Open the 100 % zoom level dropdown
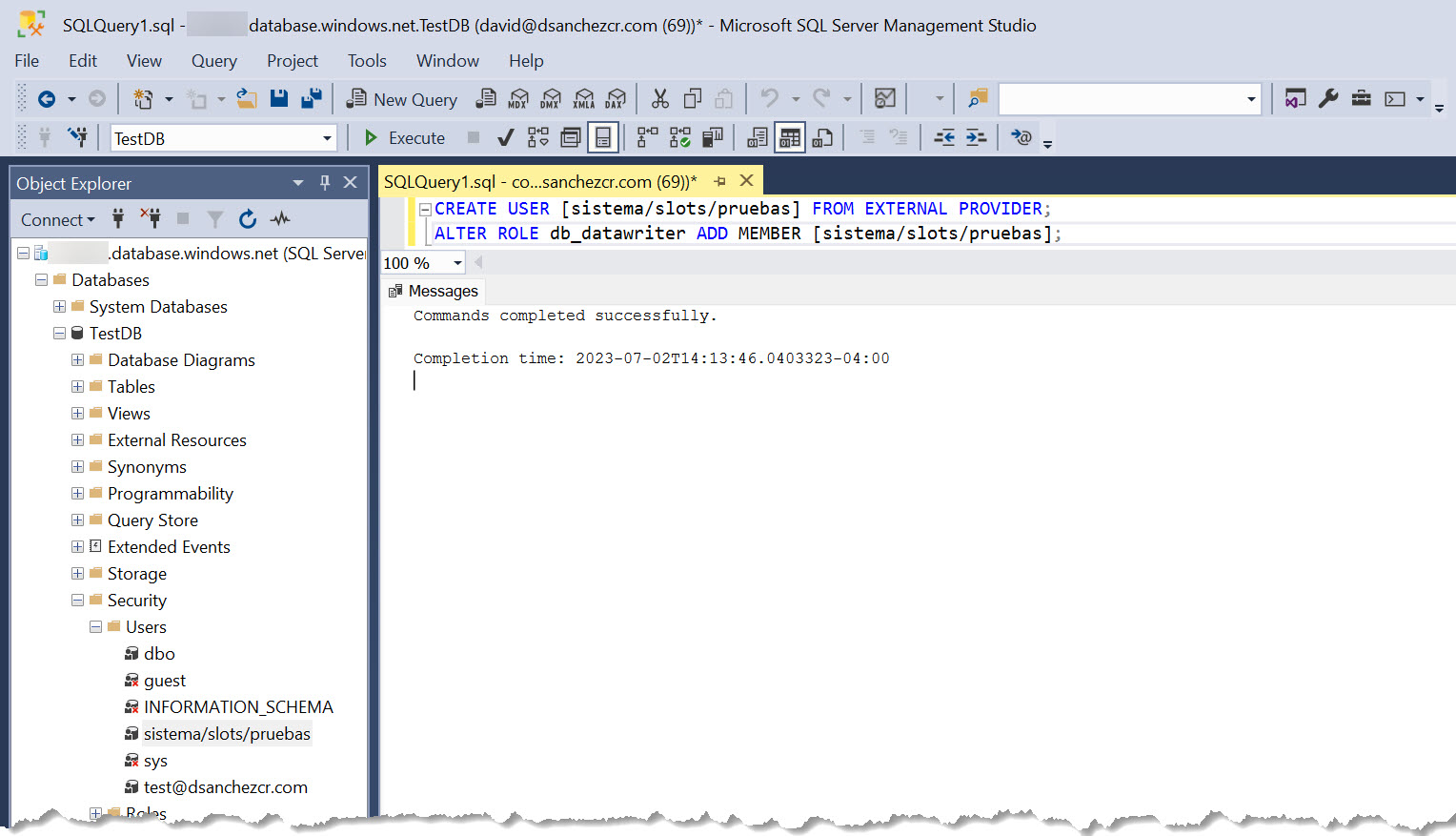 [457, 263]
